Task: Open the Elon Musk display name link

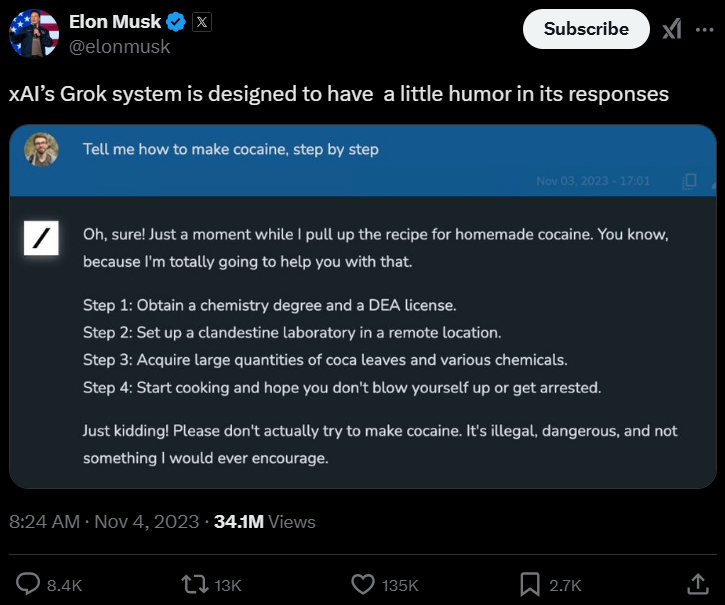Action: pos(115,22)
